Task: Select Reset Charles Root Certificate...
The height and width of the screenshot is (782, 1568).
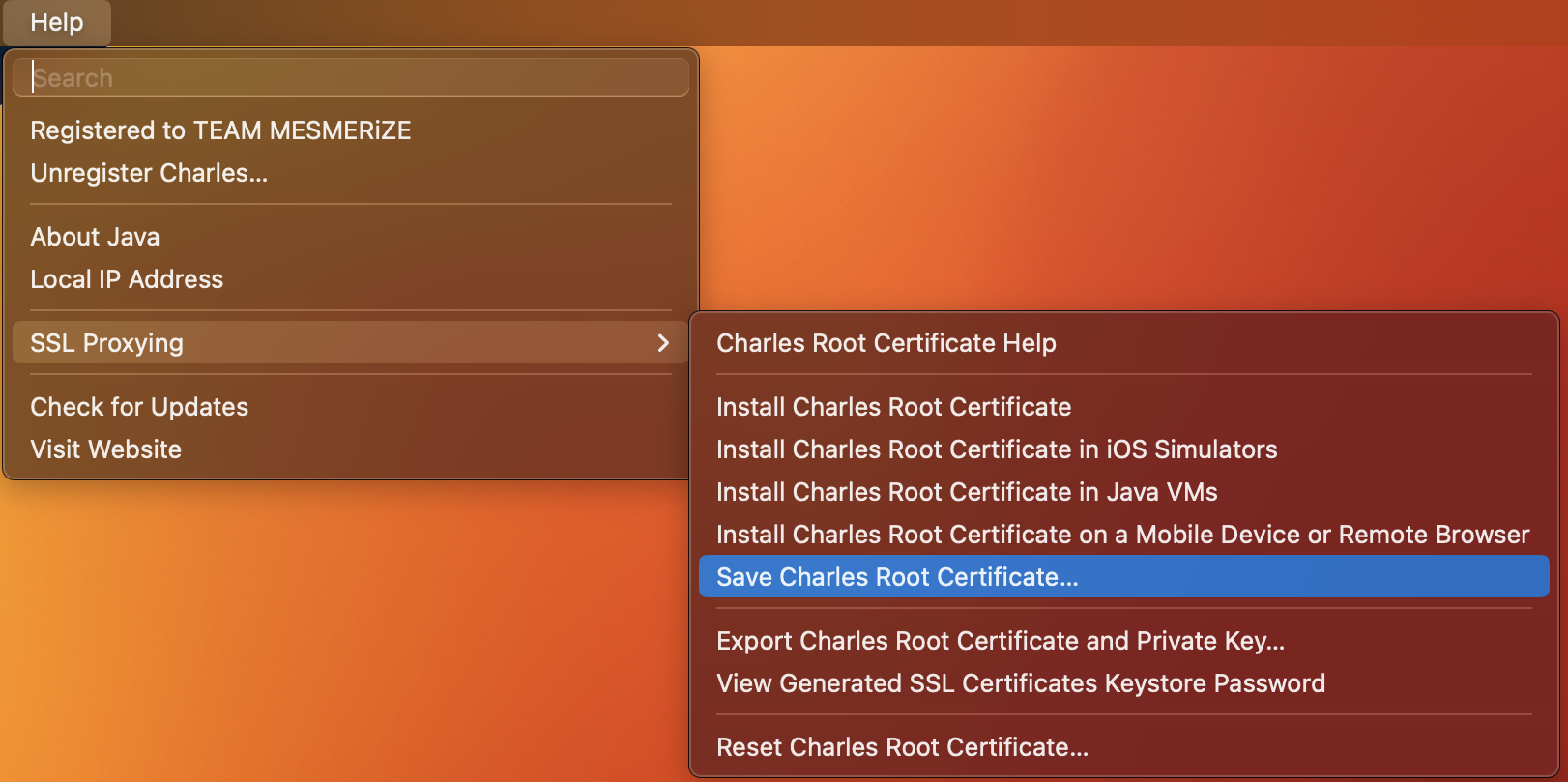Action: tap(902, 747)
